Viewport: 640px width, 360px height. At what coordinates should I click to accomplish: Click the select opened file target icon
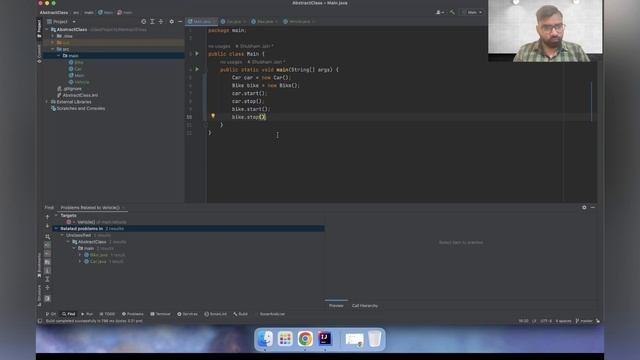[x=143, y=21]
